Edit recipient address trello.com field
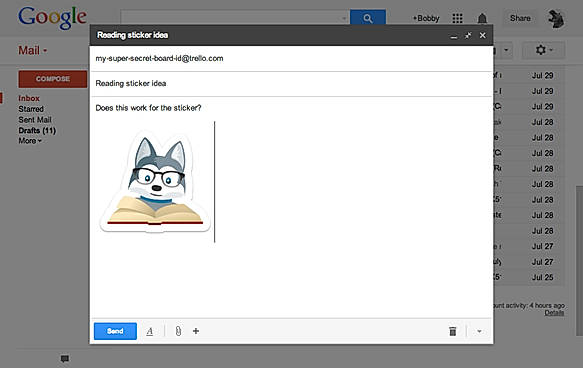The height and width of the screenshot is (368, 583). tap(291, 58)
